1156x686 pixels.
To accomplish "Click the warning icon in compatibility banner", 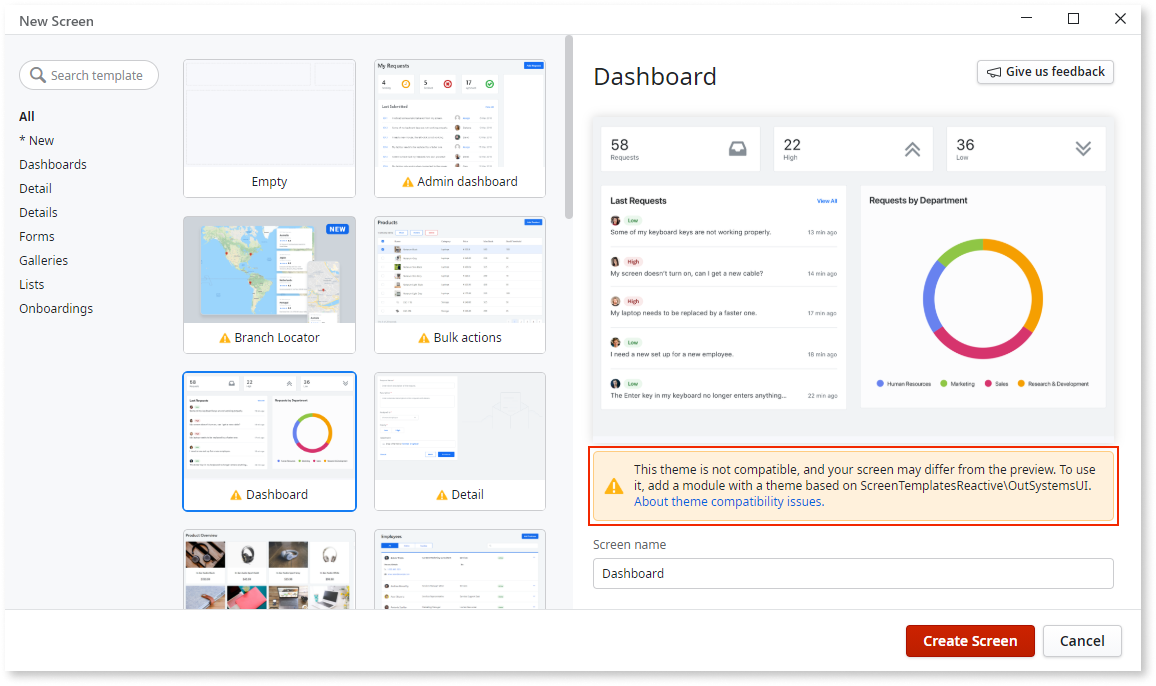I will pos(614,486).
